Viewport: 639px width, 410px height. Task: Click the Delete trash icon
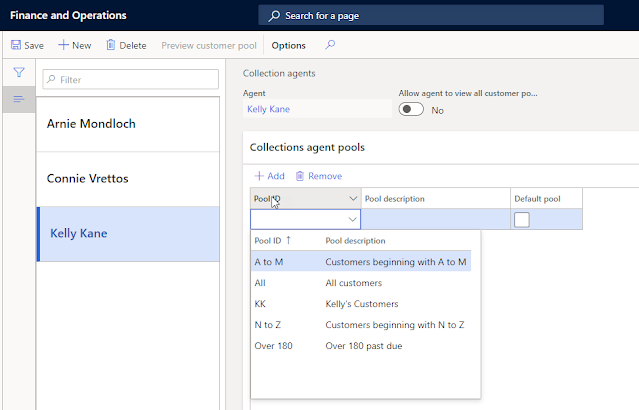110,45
